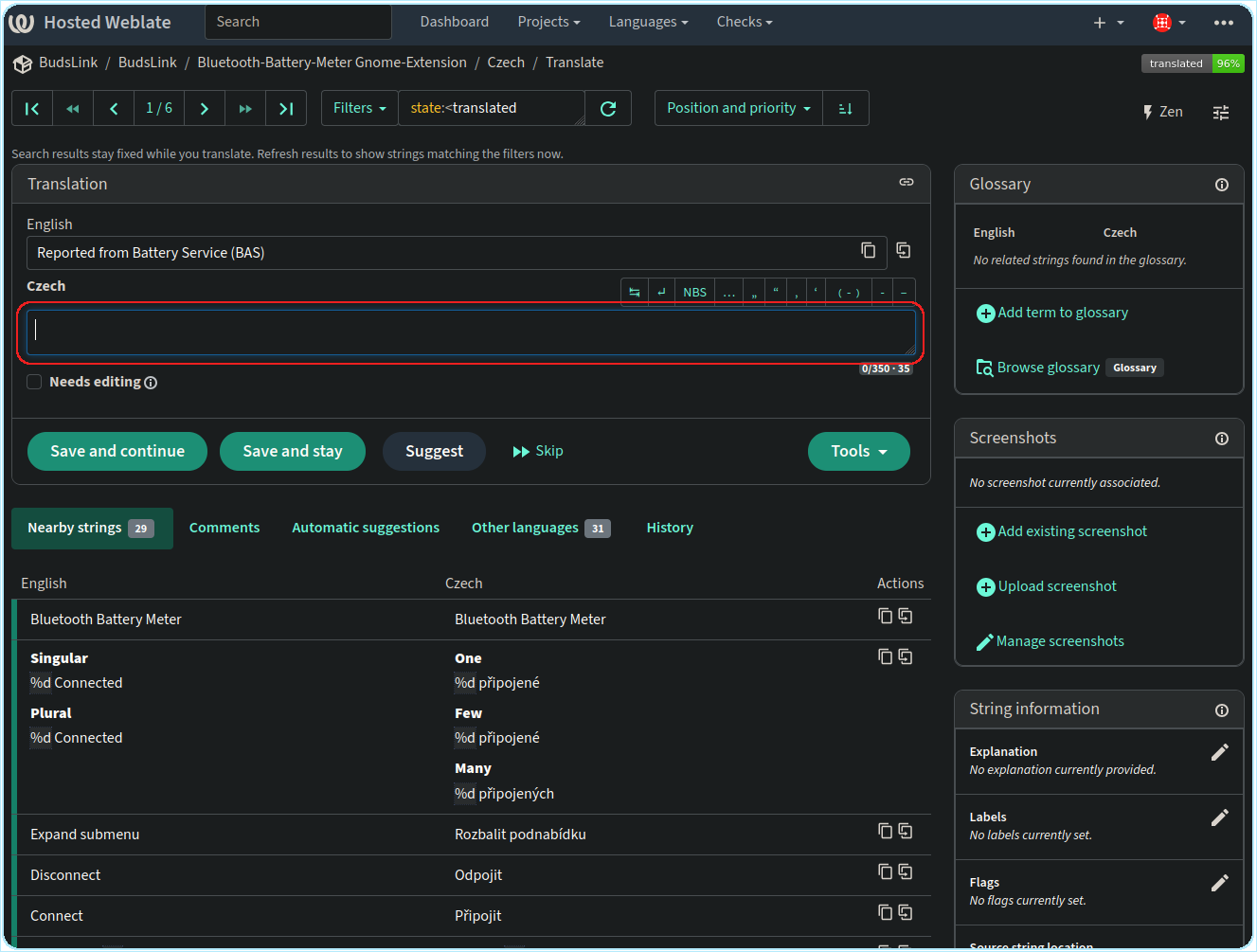The width and height of the screenshot is (1257, 952).
Task: Open Czech breadcrumb link
Action: [506, 63]
